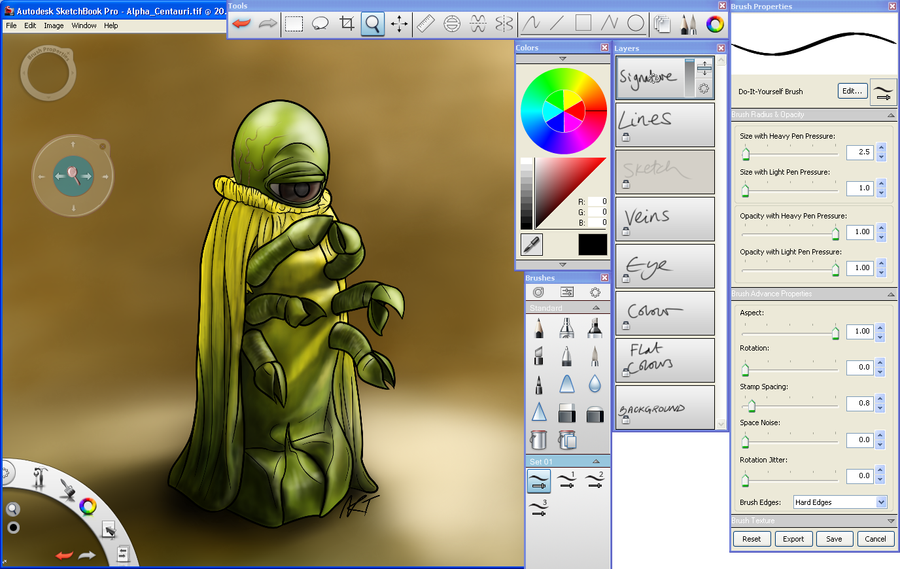This screenshot has width=900, height=569.
Task: Pick the Ballpoint Pen brush
Action: tap(567, 356)
